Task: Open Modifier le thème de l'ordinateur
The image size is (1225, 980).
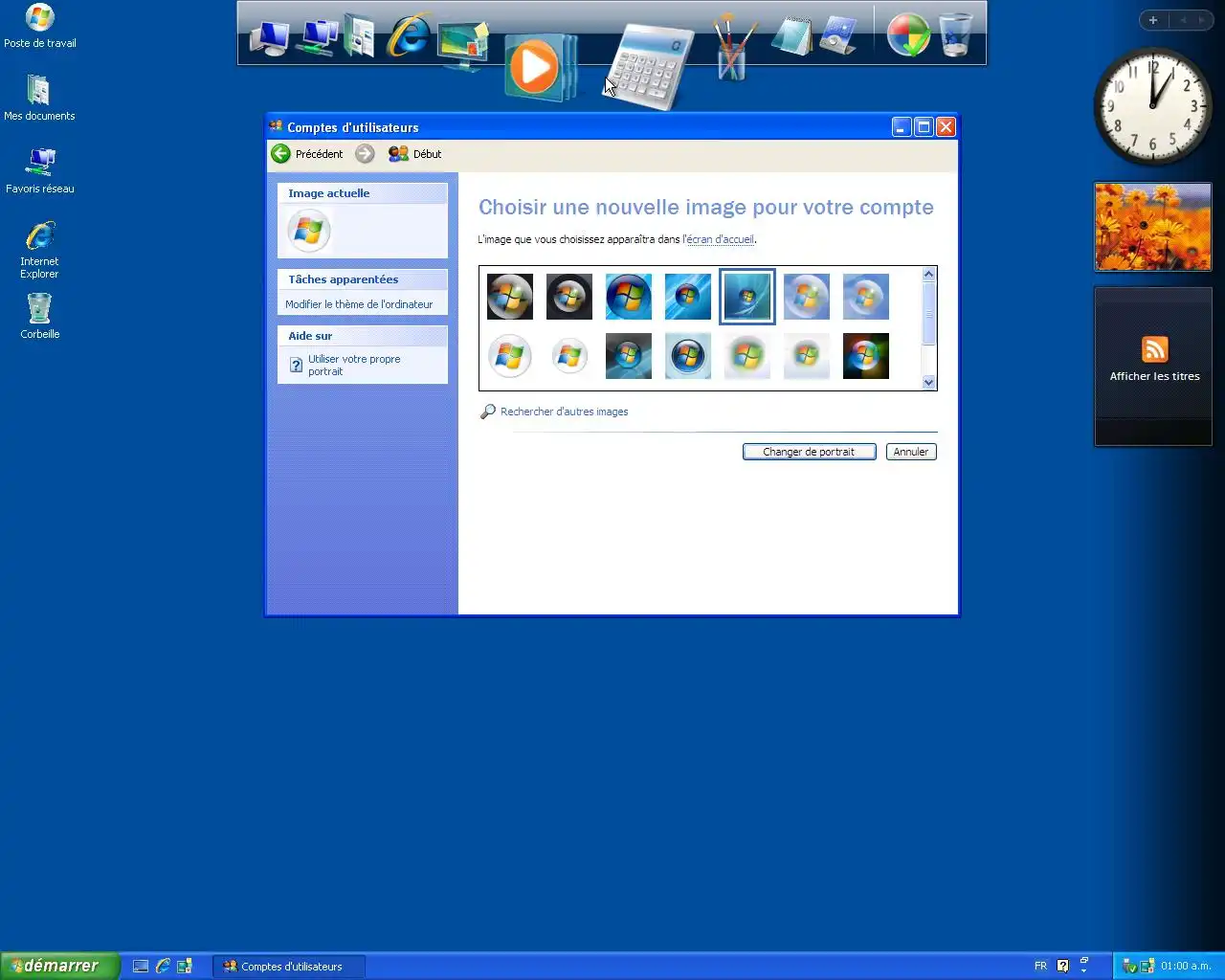Action: pos(359,304)
